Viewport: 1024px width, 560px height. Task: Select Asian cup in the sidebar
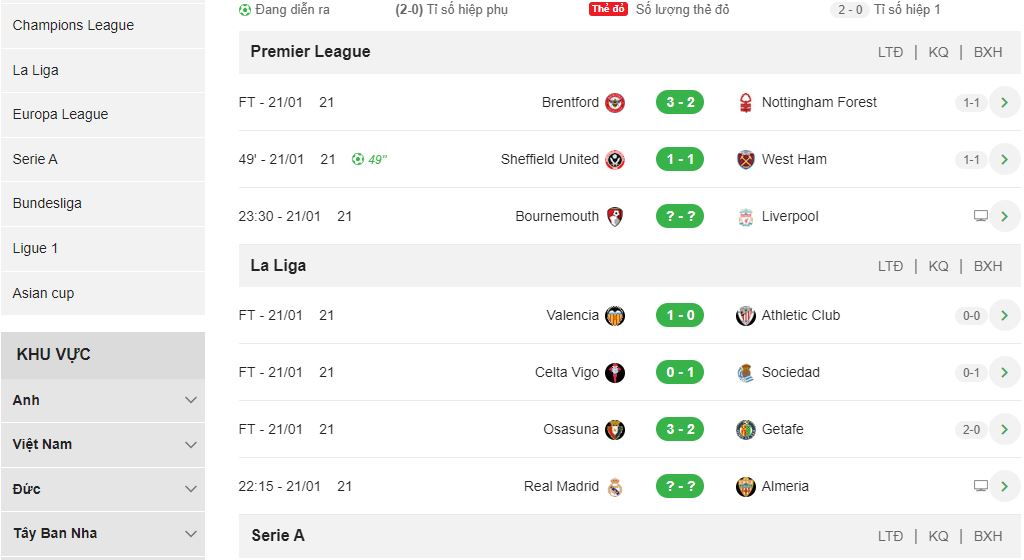click(x=43, y=293)
